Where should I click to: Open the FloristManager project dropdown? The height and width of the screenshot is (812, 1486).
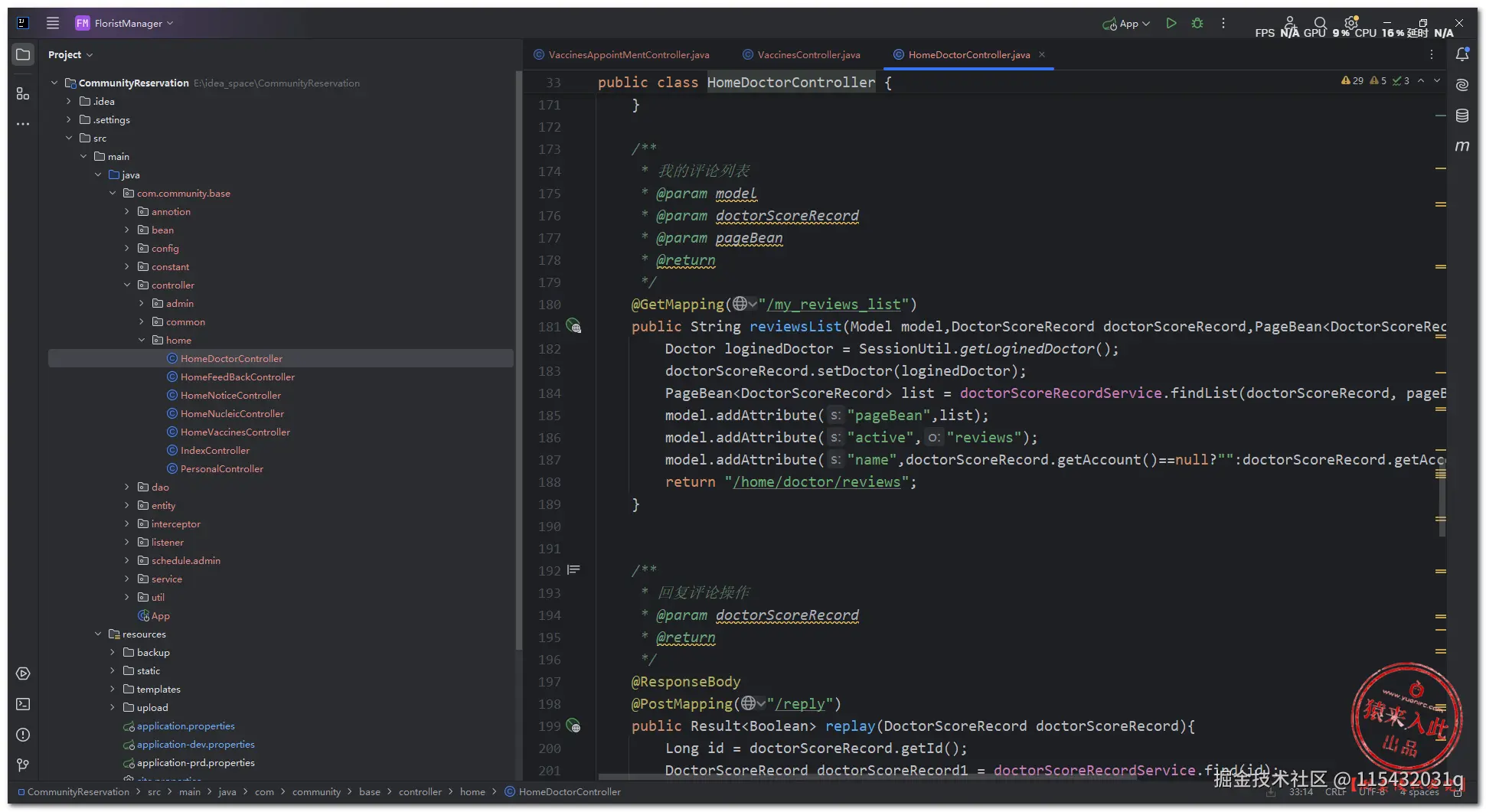[x=125, y=23]
